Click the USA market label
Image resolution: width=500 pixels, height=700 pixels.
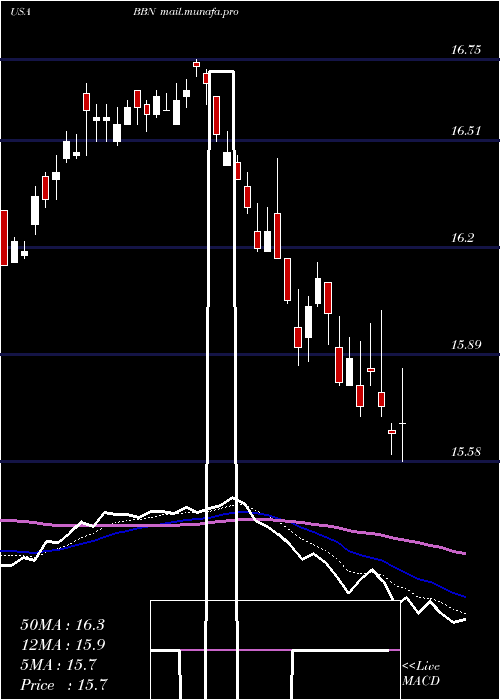click(x=20, y=12)
